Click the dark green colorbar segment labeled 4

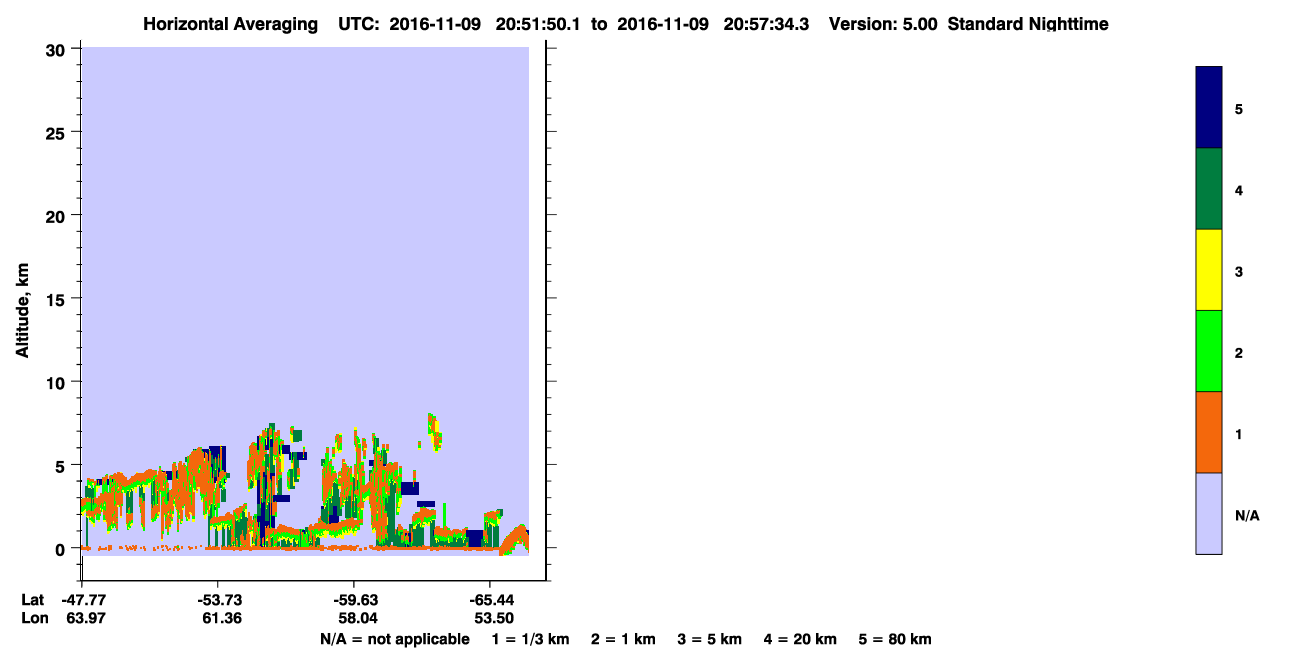(x=1209, y=189)
